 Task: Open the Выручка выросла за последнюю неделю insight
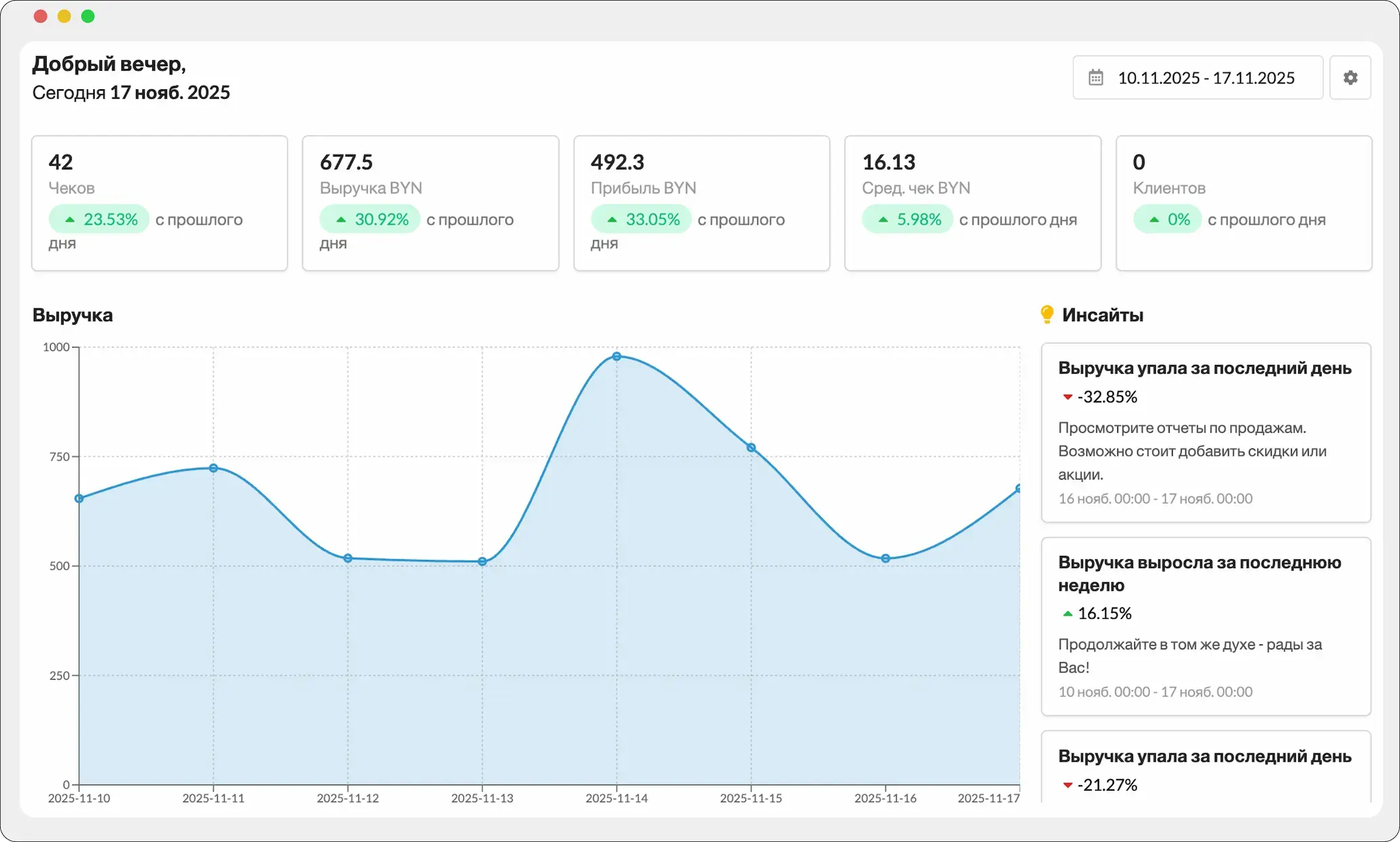point(1206,626)
